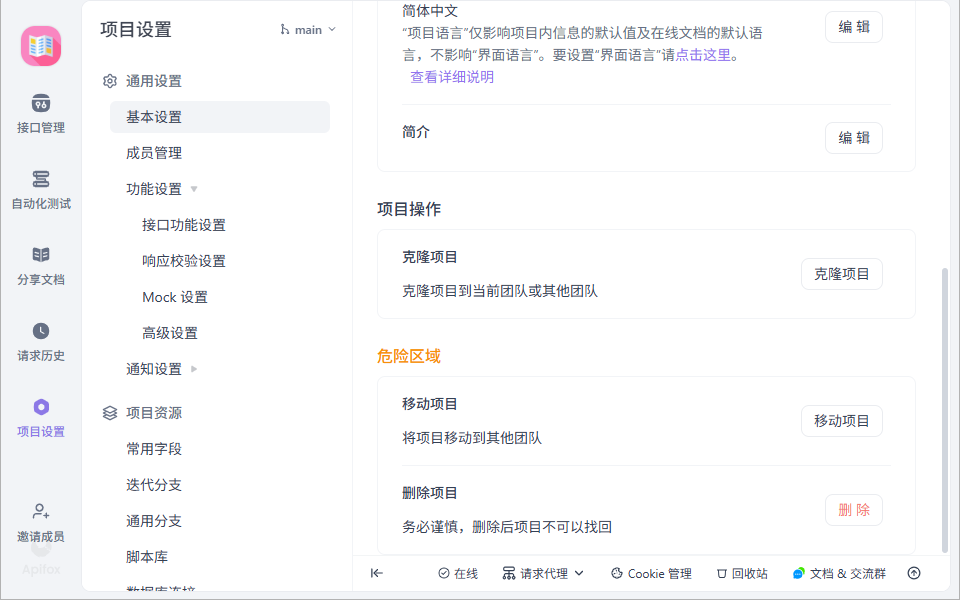Click the 通用设置 gear icon
Image resolution: width=960 pixels, height=600 pixels.
tap(110, 81)
